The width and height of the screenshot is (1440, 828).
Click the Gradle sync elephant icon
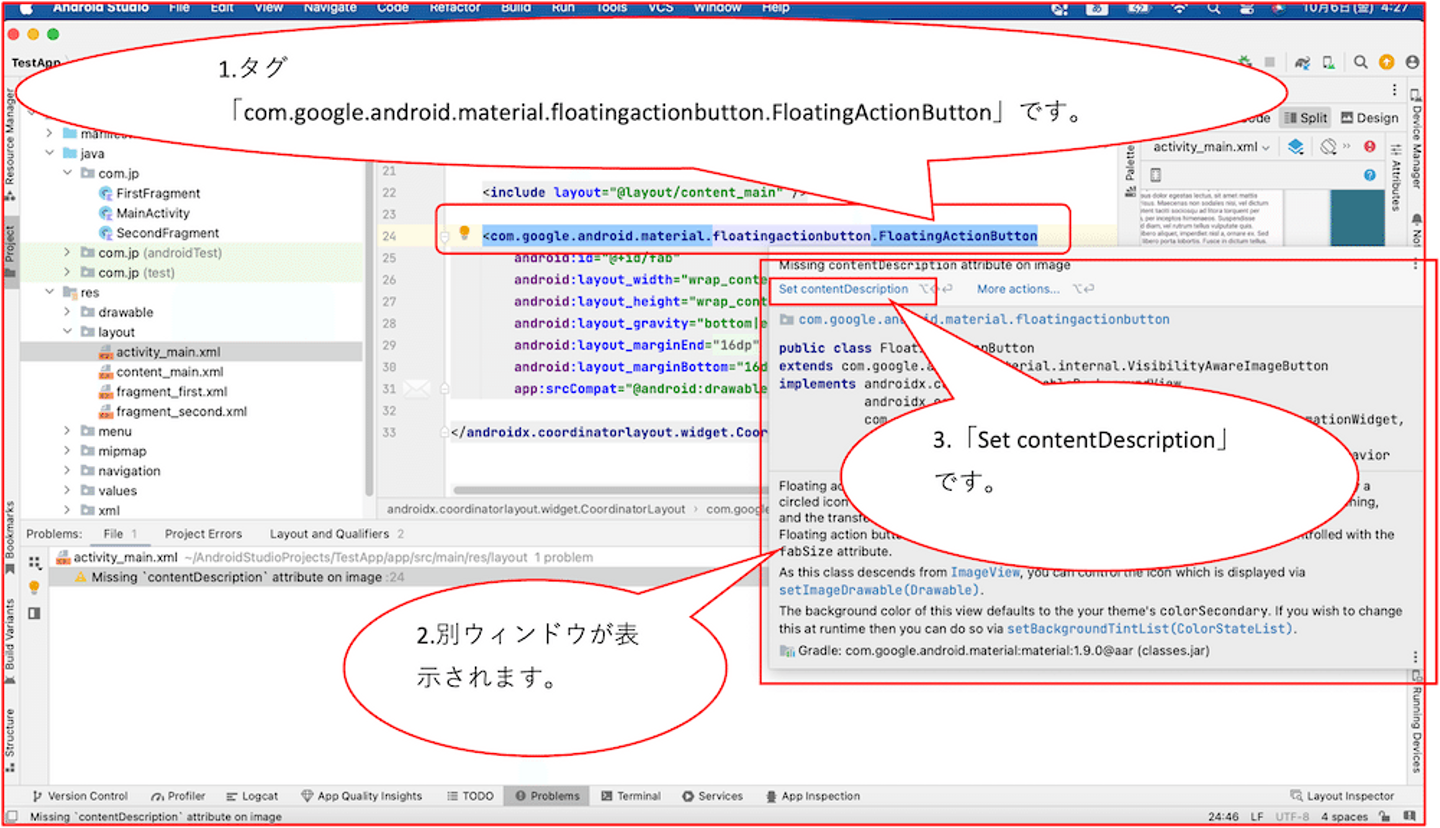coord(1302,62)
